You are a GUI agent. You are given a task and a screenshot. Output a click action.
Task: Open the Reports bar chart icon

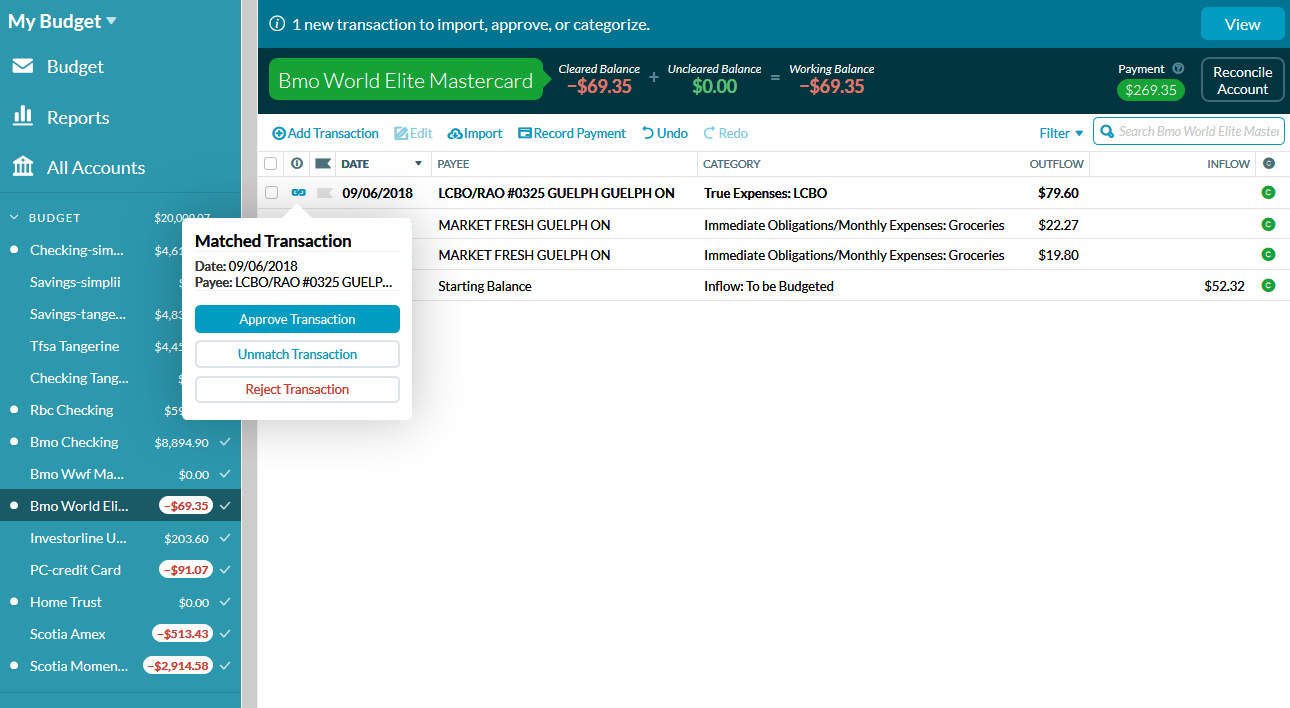[22, 116]
